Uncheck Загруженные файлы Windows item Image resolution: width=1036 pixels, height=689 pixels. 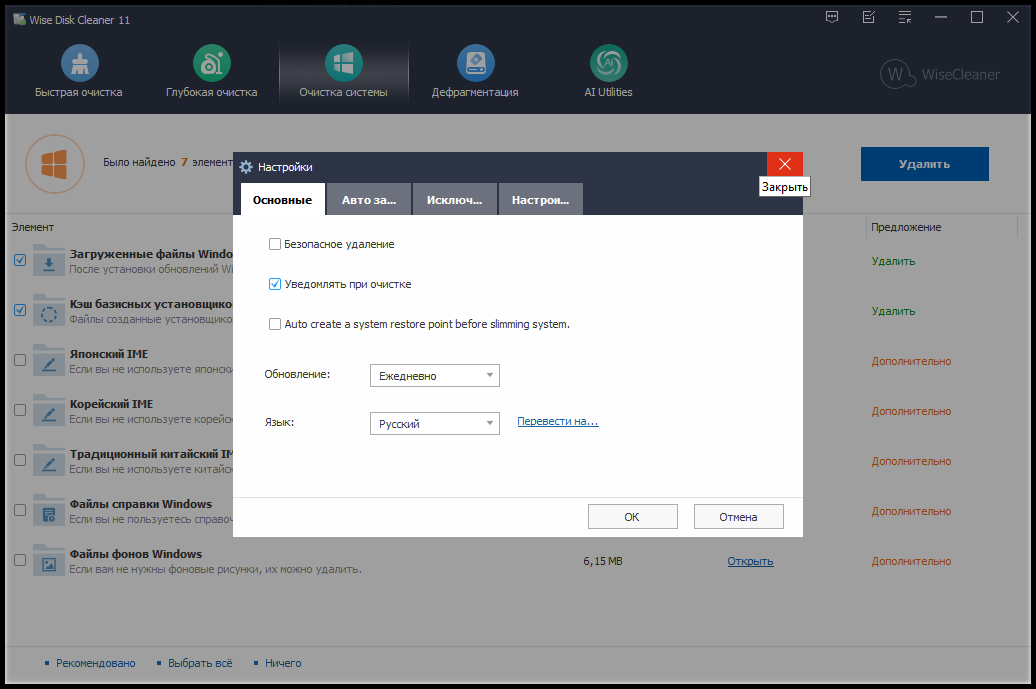click(x=20, y=260)
